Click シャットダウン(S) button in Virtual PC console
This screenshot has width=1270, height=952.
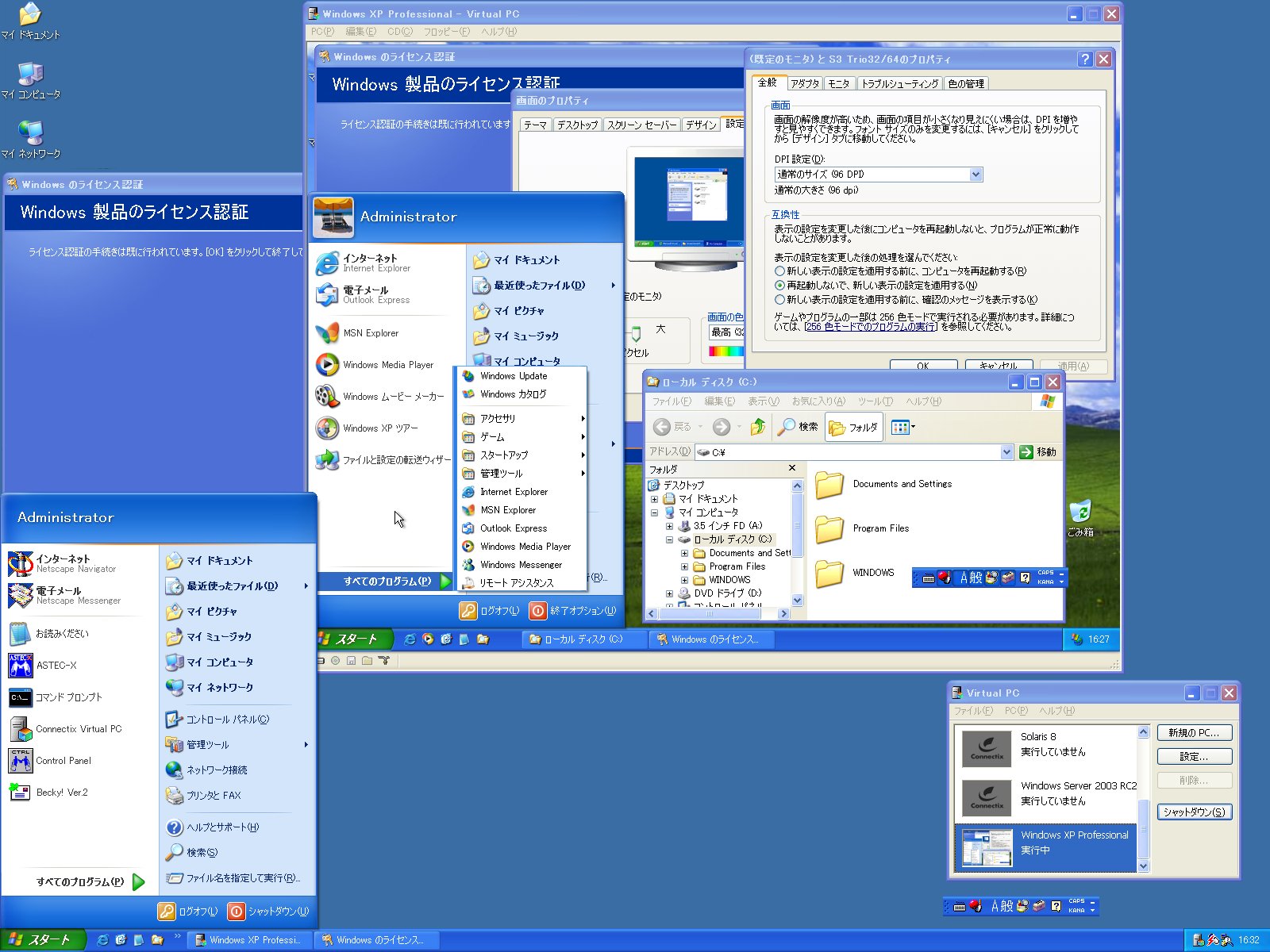tap(1194, 812)
